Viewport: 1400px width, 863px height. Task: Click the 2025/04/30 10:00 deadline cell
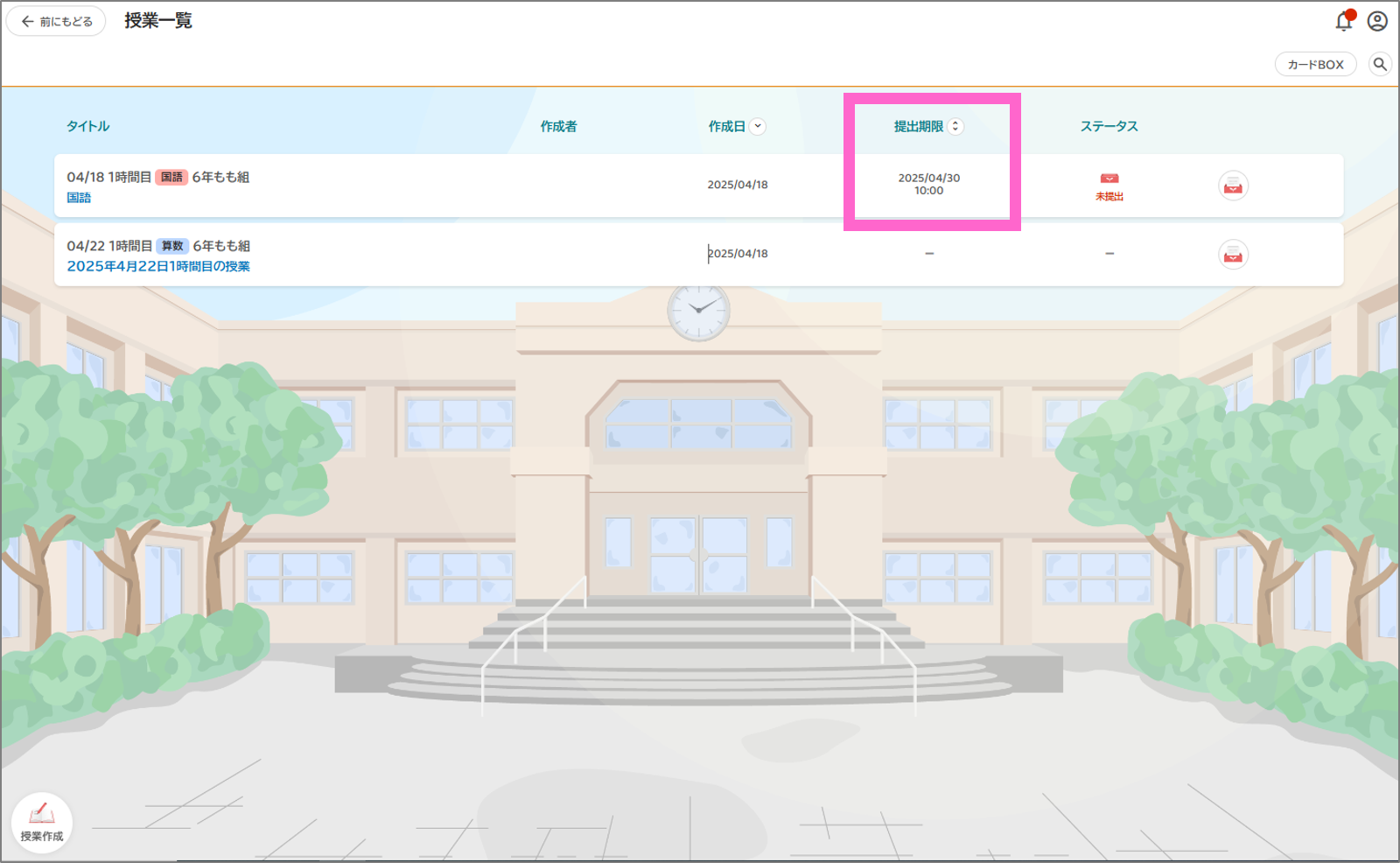click(x=928, y=184)
